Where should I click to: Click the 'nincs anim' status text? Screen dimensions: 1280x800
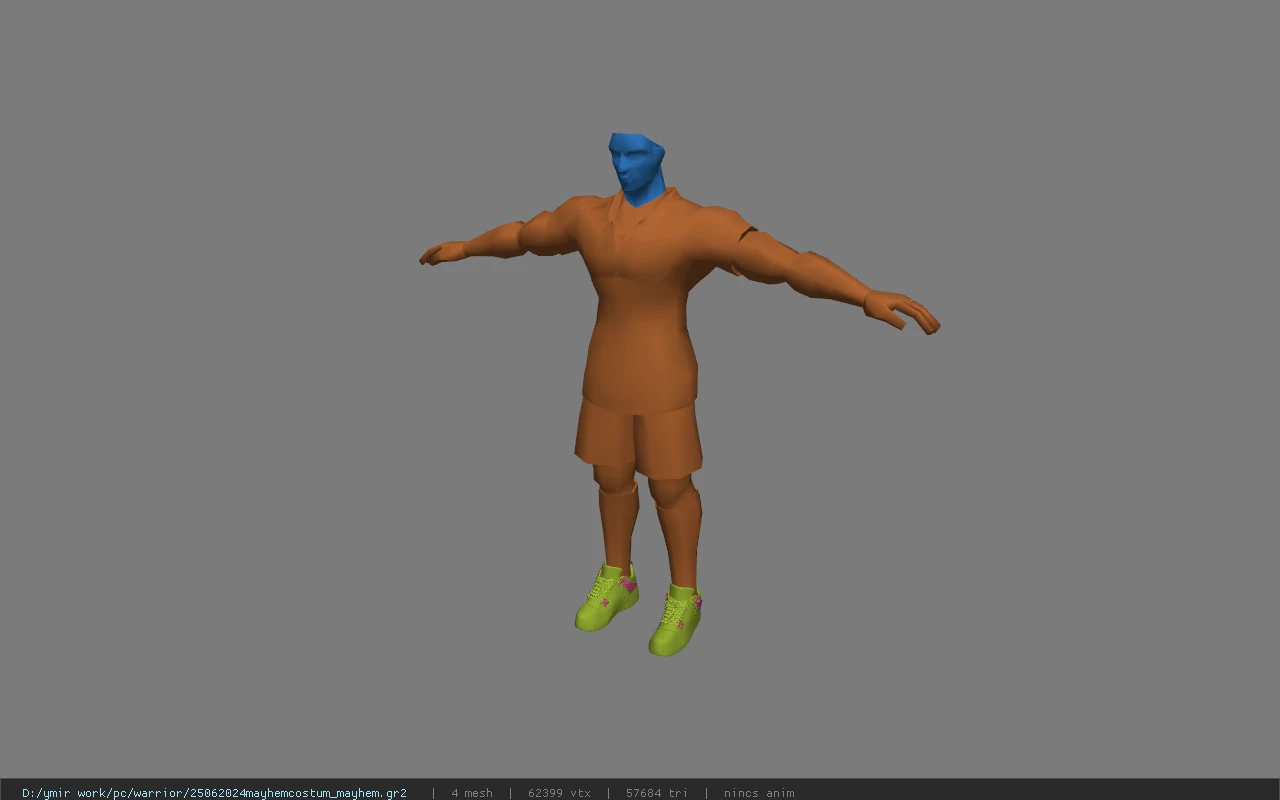tap(759, 793)
